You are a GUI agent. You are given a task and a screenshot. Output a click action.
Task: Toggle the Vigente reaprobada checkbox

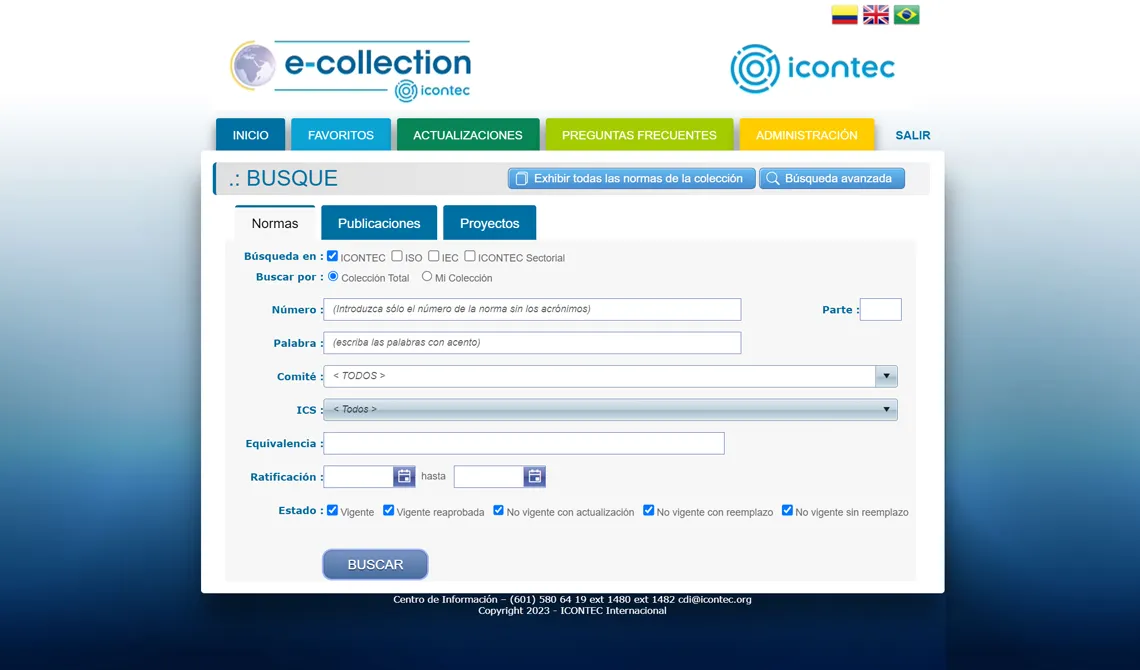click(388, 510)
